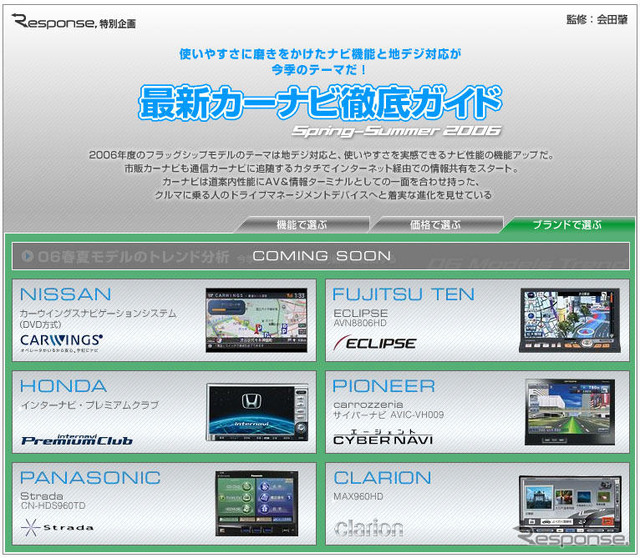Open the PIONEER brand heading
This screenshot has width=640, height=558.
coord(384,386)
